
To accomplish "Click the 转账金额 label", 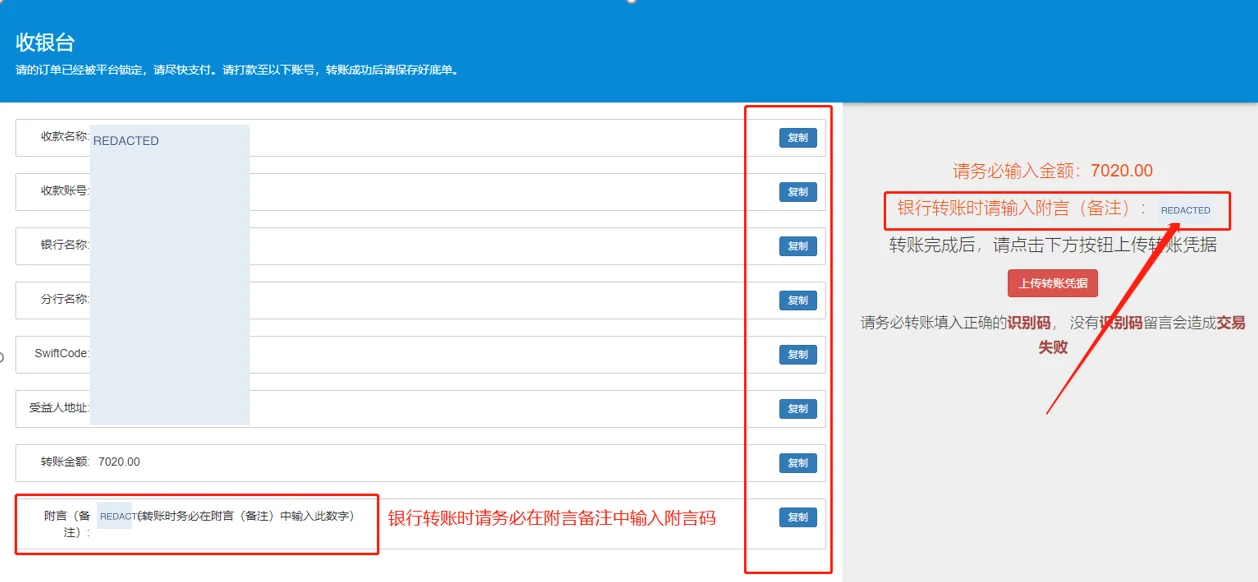I will [65, 461].
